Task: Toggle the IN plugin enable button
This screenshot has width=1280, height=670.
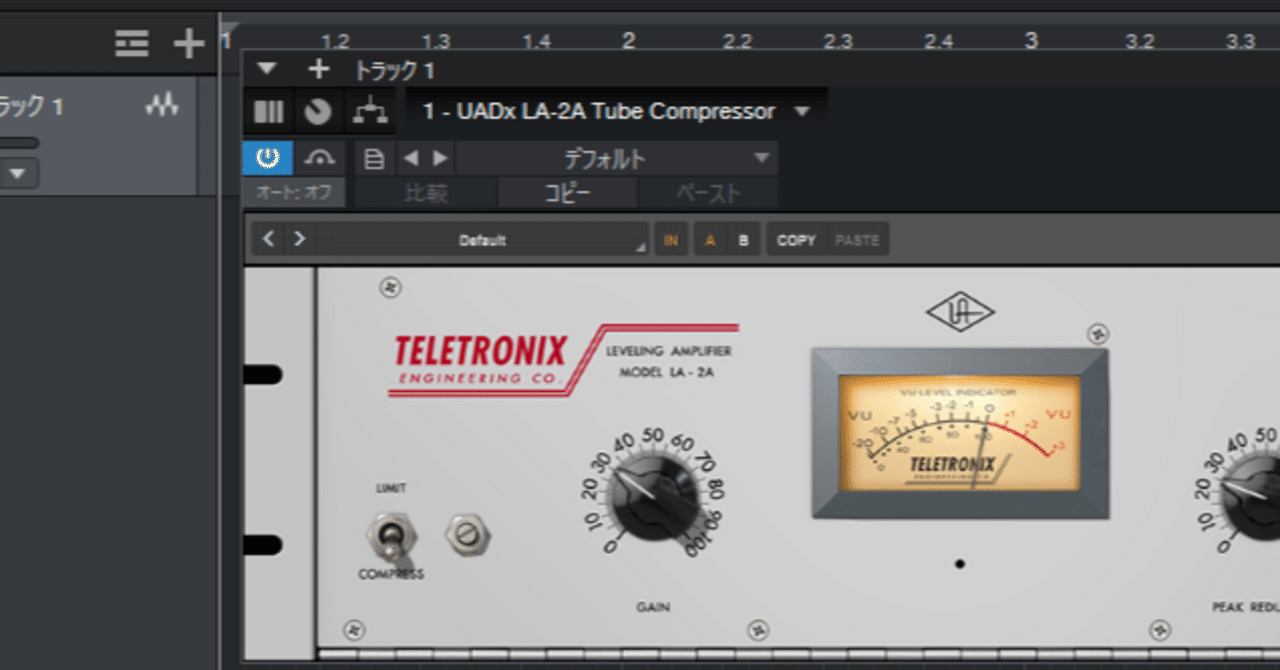Action: (x=671, y=240)
